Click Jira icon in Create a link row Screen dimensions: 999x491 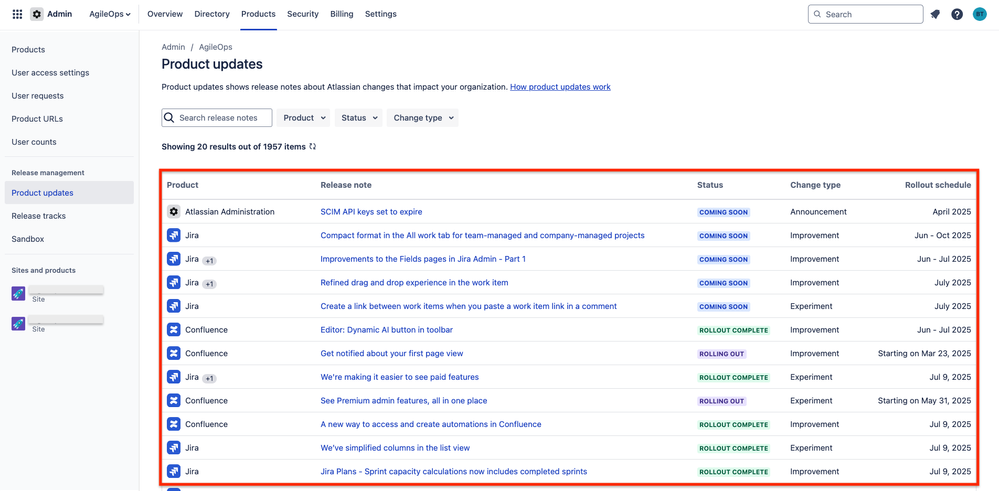[173, 306]
